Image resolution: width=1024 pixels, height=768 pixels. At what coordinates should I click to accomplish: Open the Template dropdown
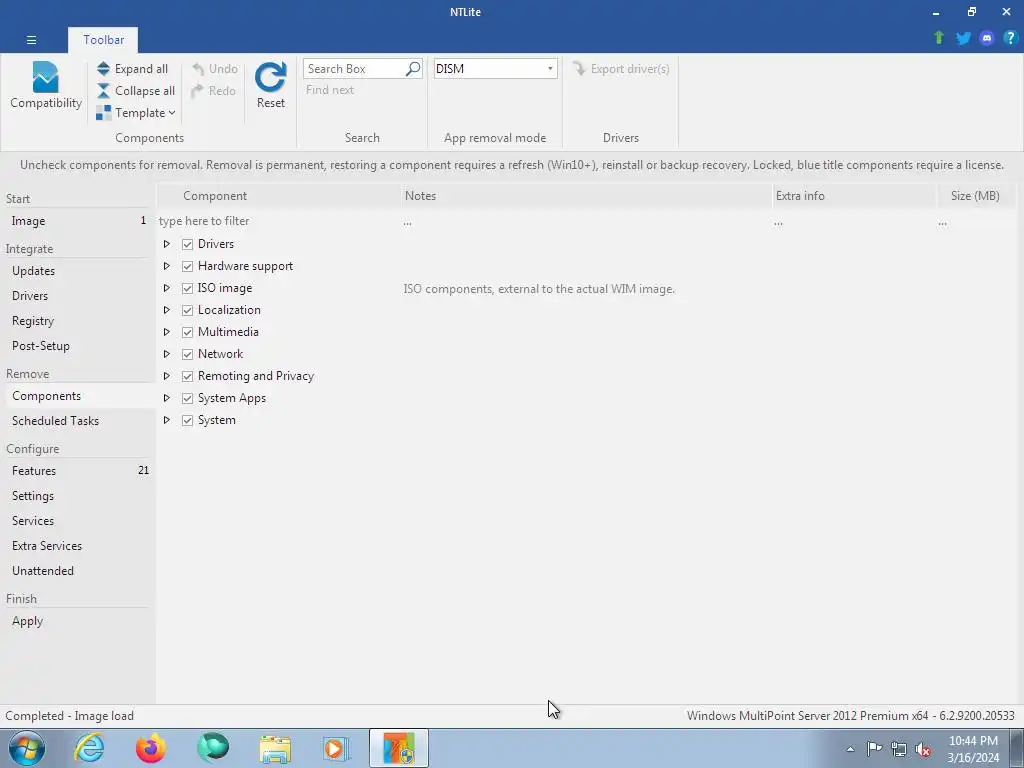136,113
